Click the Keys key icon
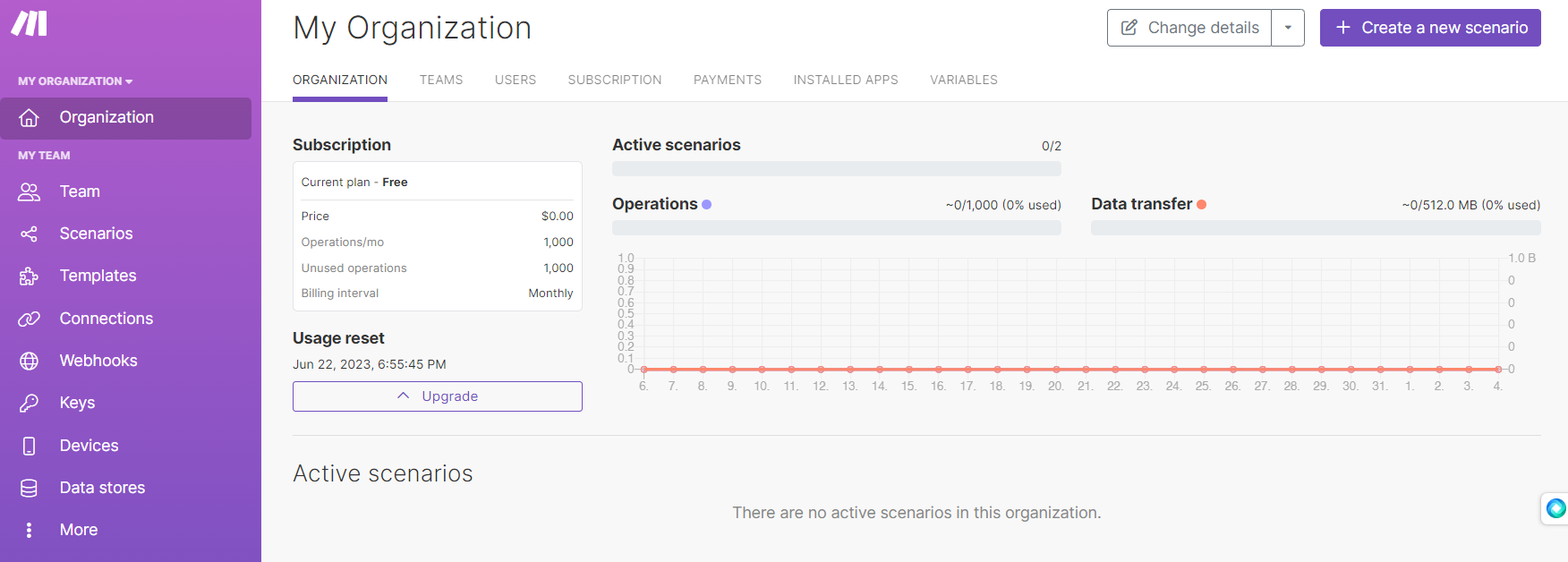 click(30, 403)
